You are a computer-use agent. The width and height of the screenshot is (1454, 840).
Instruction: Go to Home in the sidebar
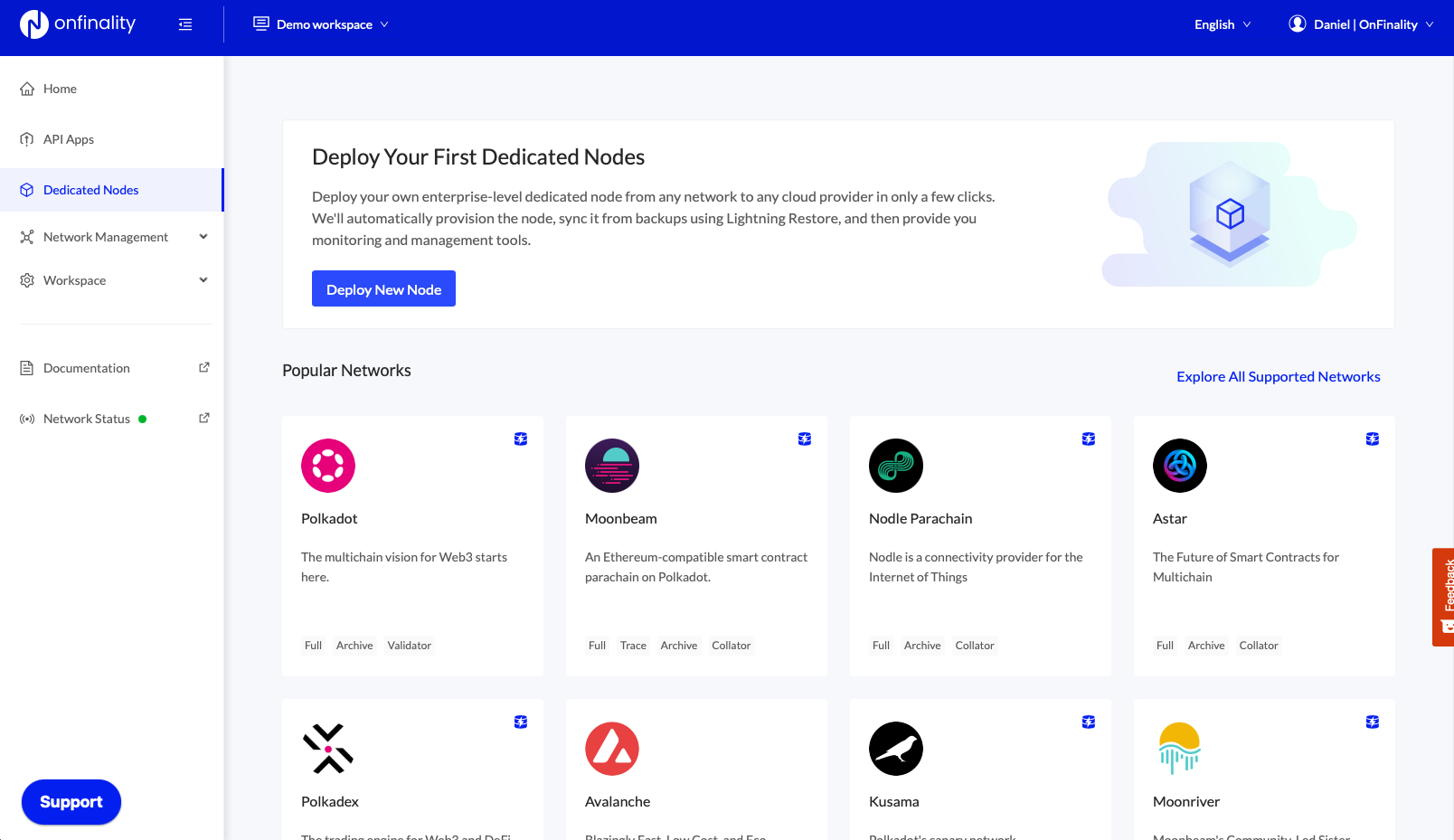[x=60, y=89]
